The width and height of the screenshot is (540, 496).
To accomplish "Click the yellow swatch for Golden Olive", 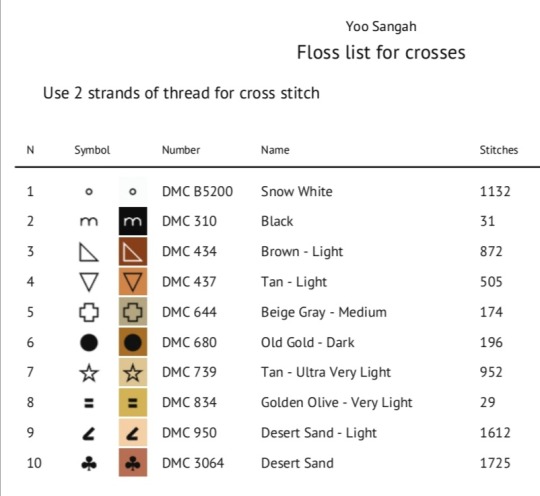I will (x=133, y=402).
